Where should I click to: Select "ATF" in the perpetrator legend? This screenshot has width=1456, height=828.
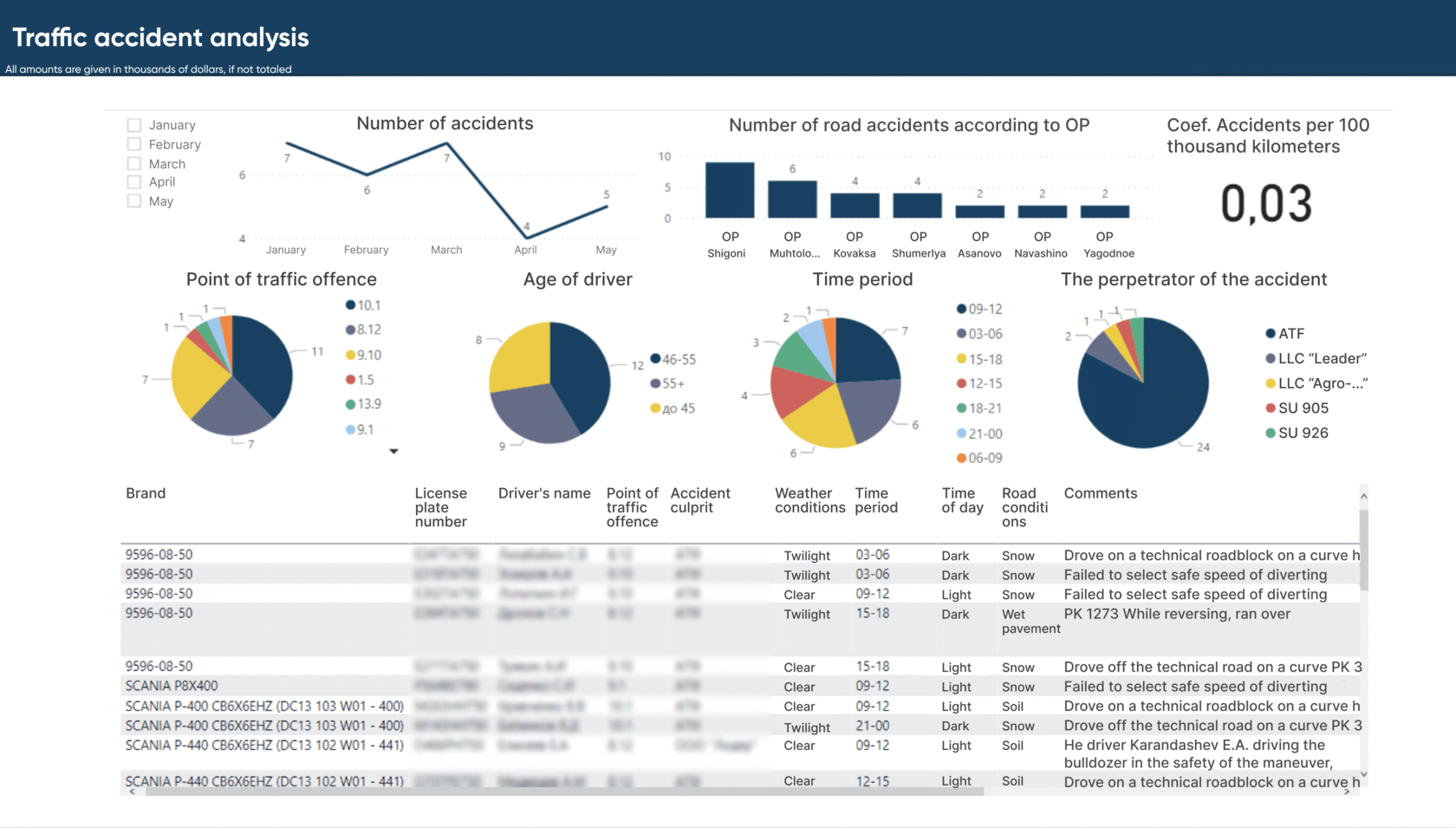point(1290,333)
